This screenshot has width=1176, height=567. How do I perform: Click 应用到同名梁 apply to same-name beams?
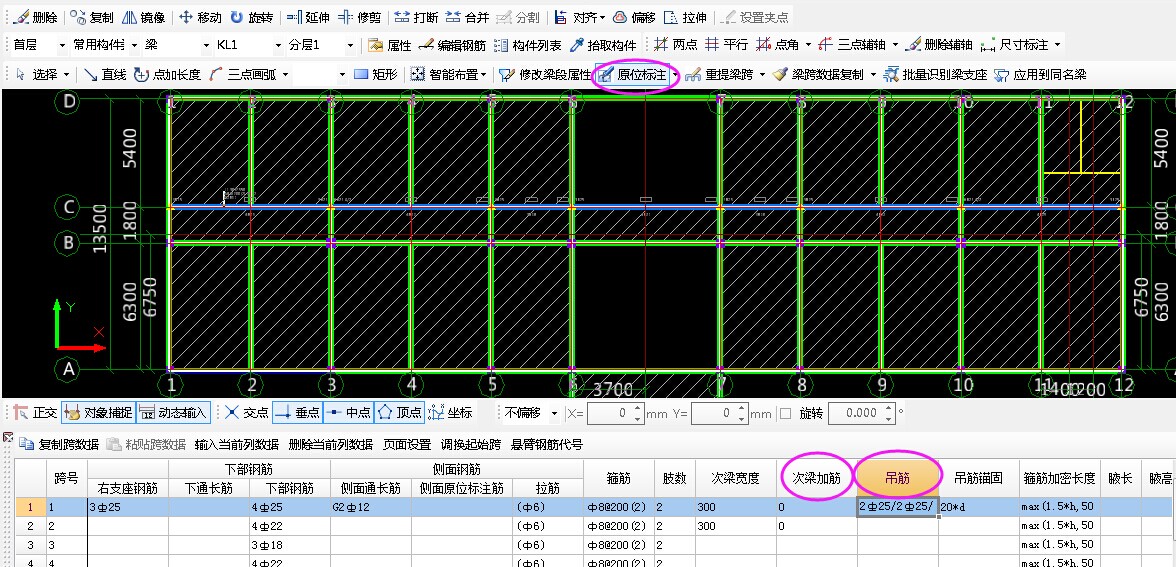click(1040, 74)
